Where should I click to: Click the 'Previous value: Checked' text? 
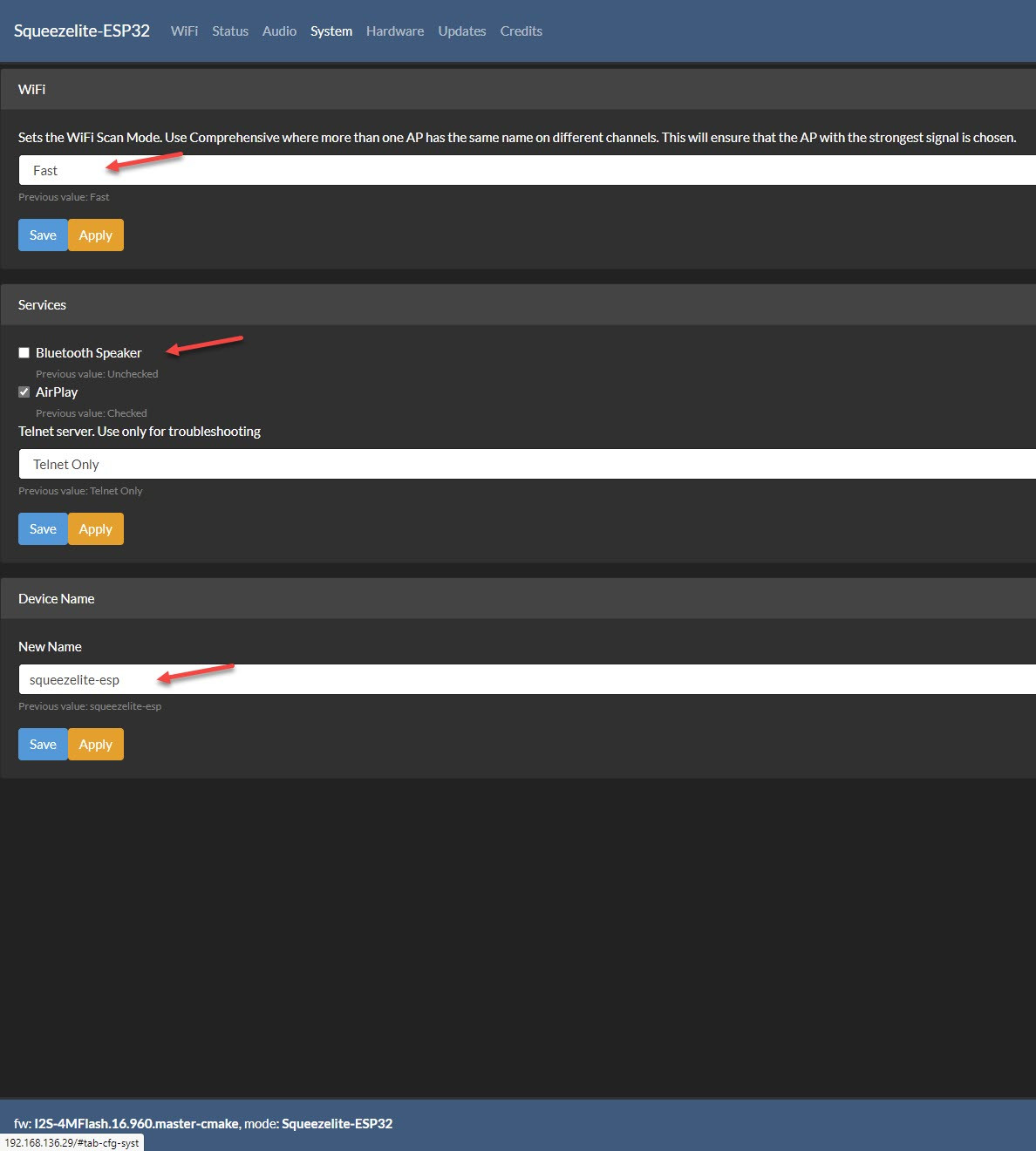point(92,413)
